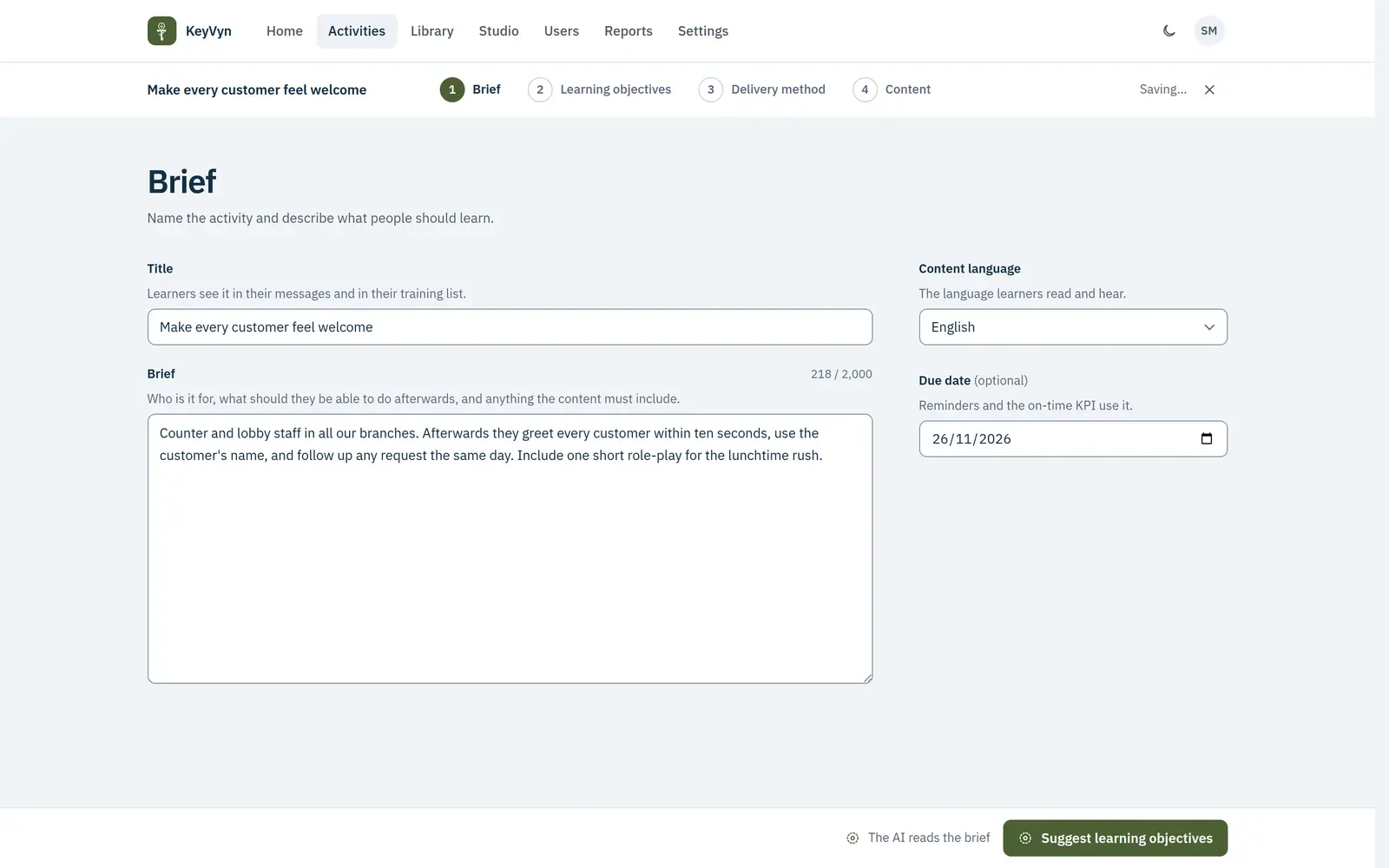
Task: Click the due date field 26/11/2026
Action: click(x=1073, y=438)
